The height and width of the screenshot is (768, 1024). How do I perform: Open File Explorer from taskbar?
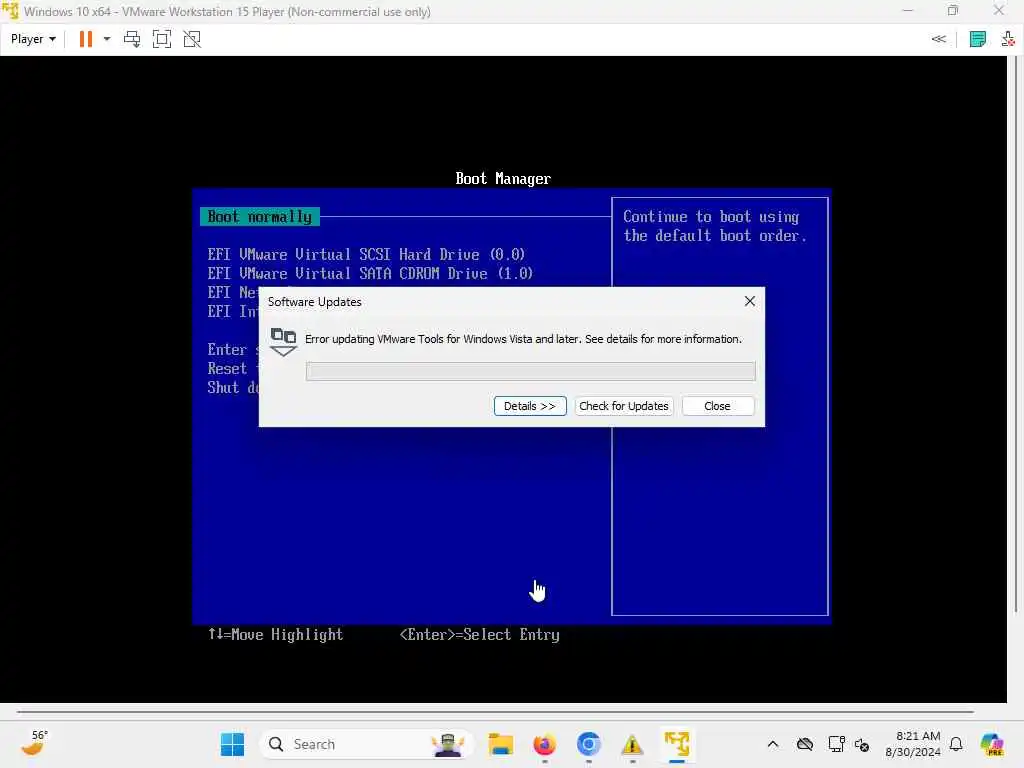pyautogui.click(x=501, y=744)
